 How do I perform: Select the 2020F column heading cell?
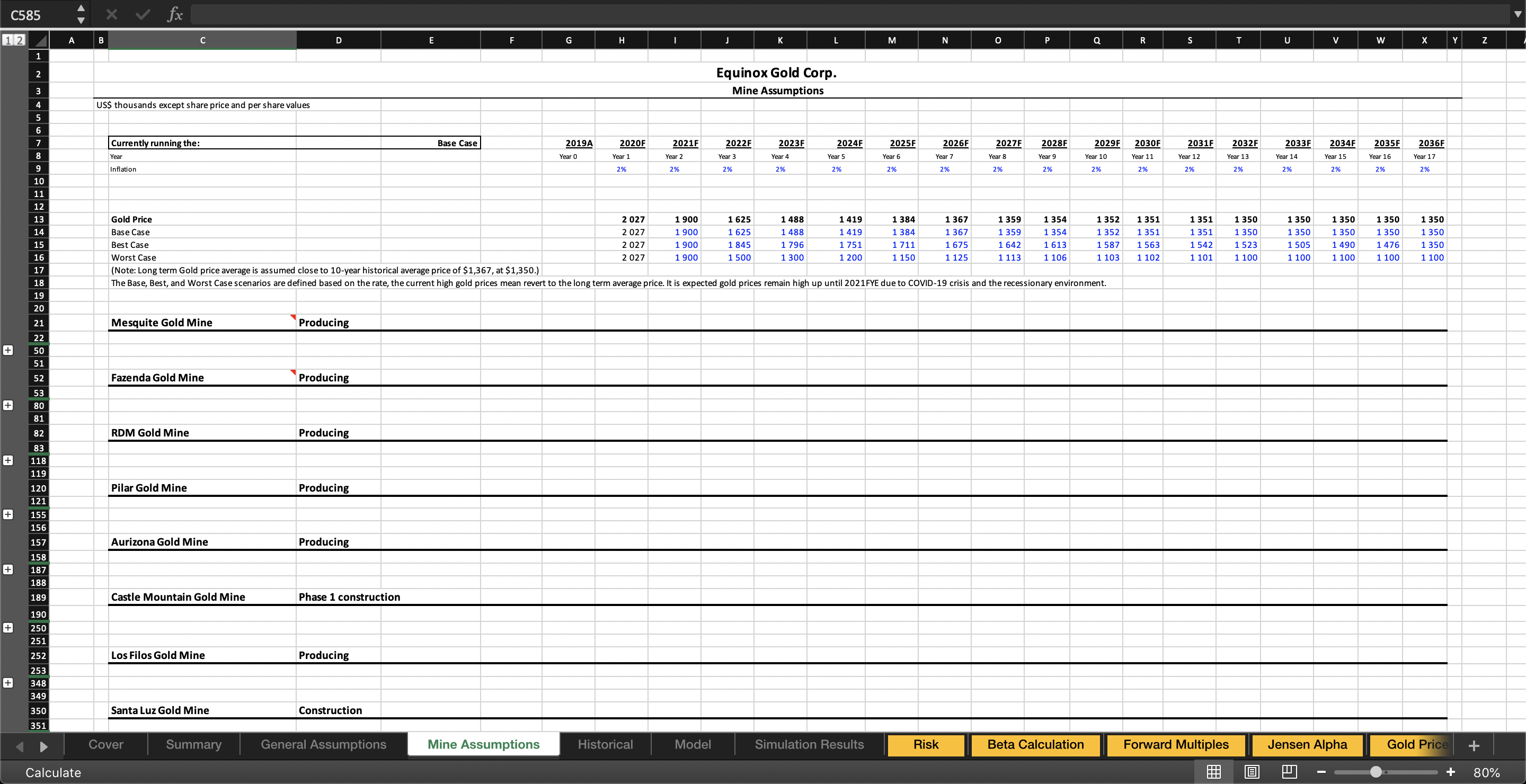pyautogui.click(x=622, y=144)
